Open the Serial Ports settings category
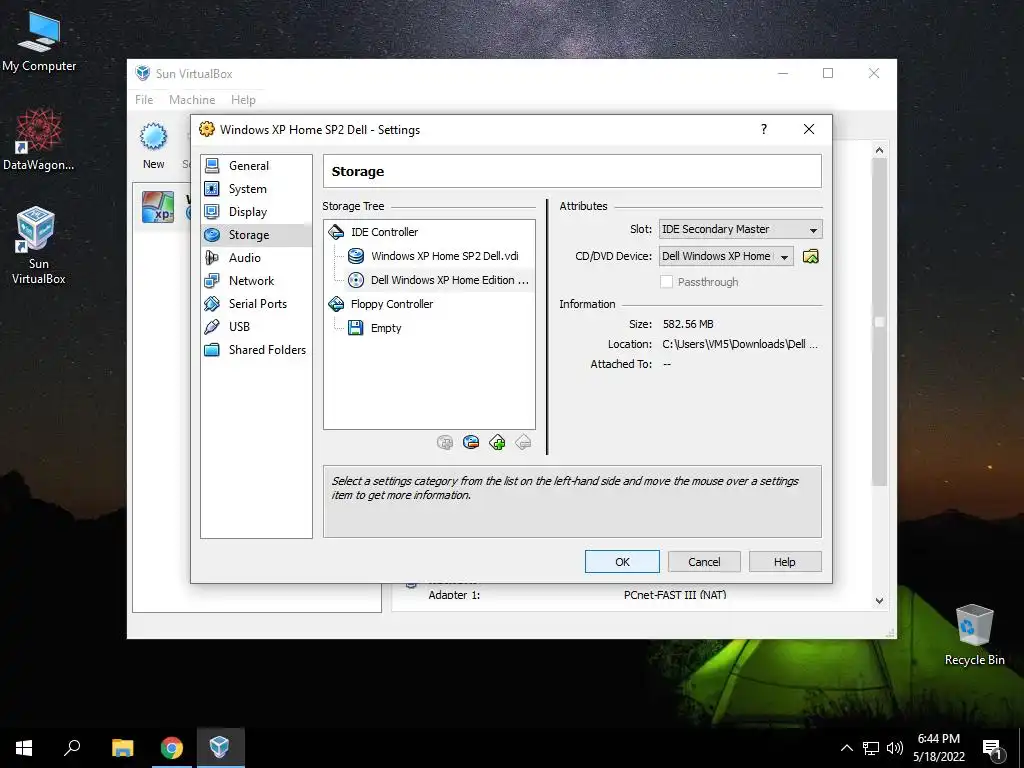 [256, 304]
